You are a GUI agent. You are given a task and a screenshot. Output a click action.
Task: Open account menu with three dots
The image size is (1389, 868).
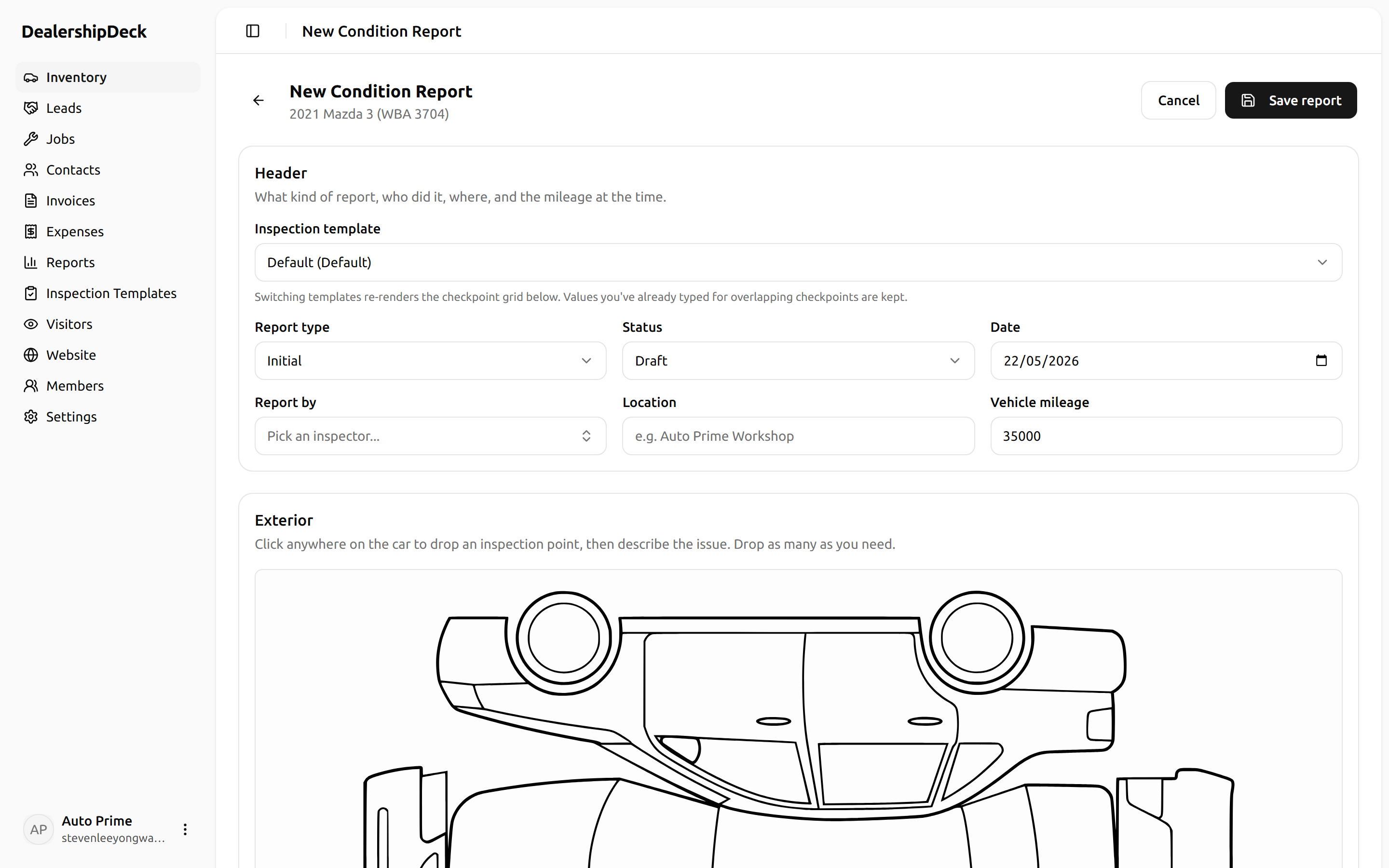pyautogui.click(x=185, y=829)
